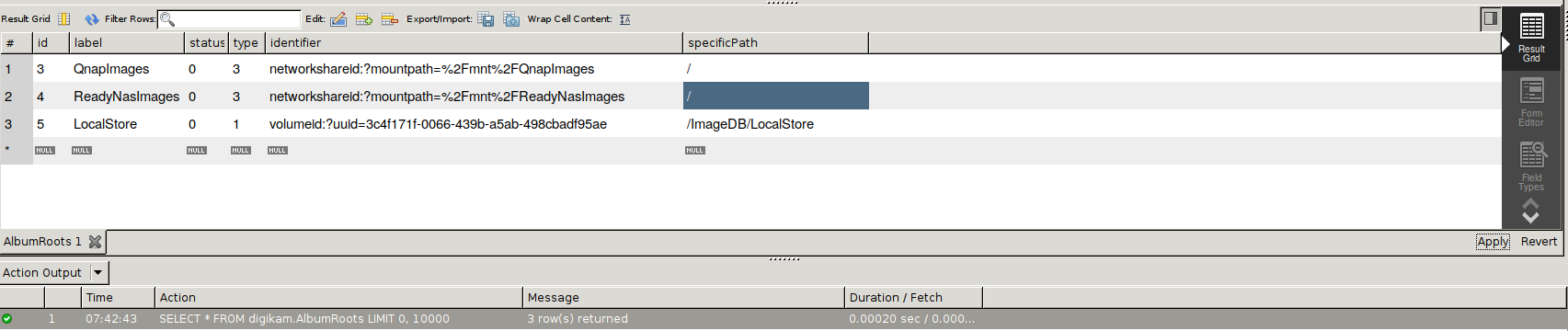Insert a new row icon

(x=364, y=18)
